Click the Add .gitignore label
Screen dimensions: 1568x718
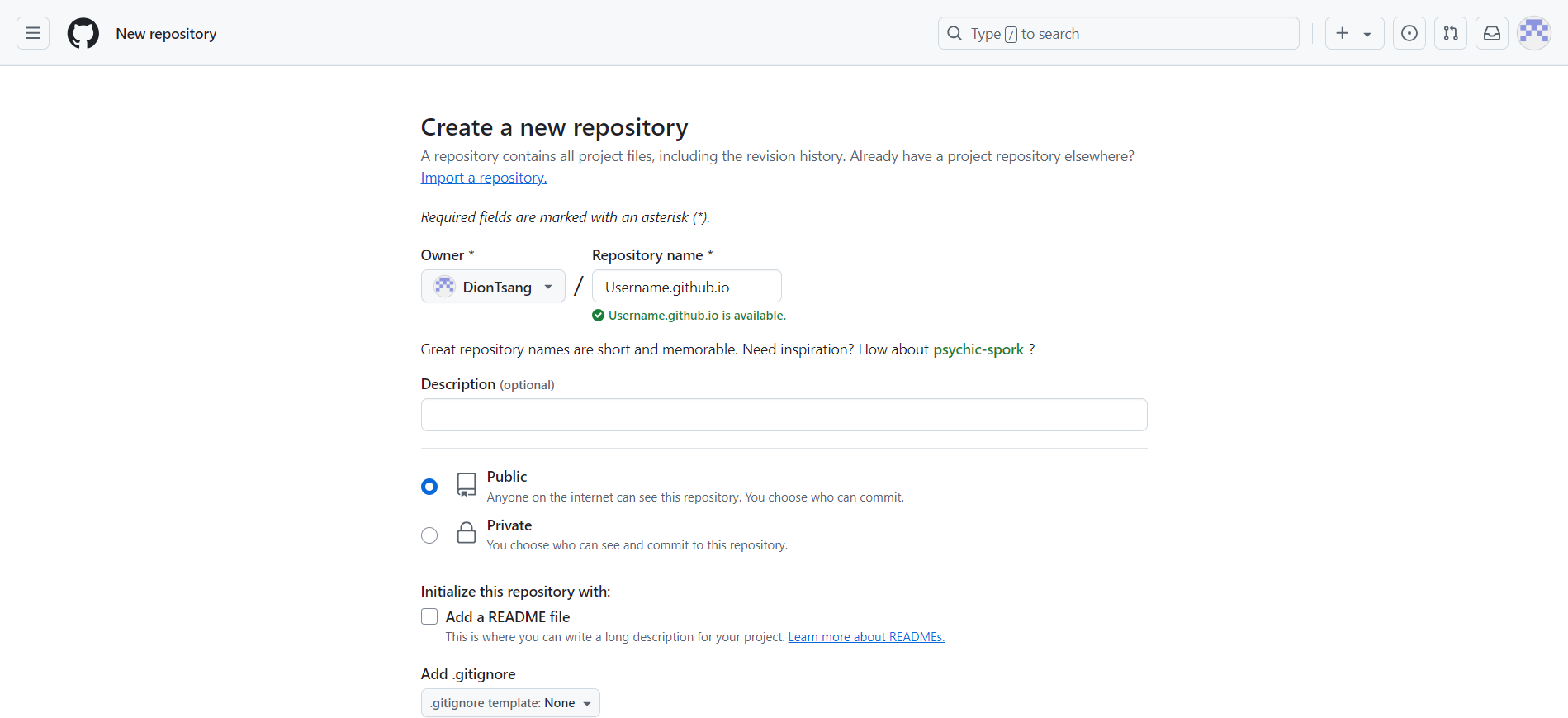[468, 674]
